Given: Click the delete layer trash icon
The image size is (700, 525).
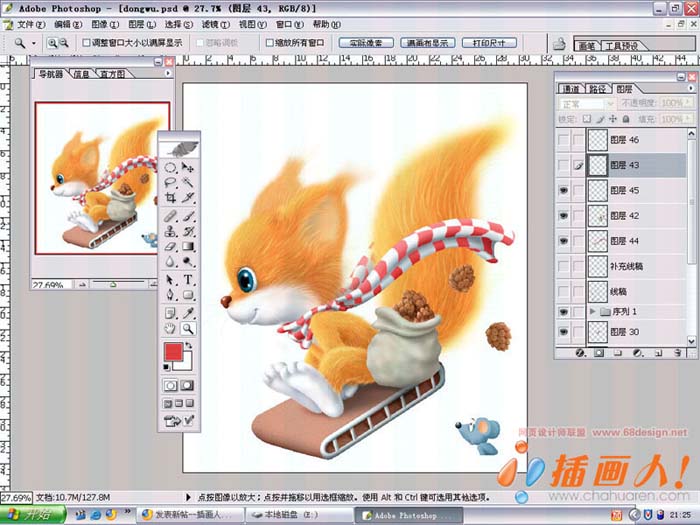Looking at the screenshot, I should [678, 353].
